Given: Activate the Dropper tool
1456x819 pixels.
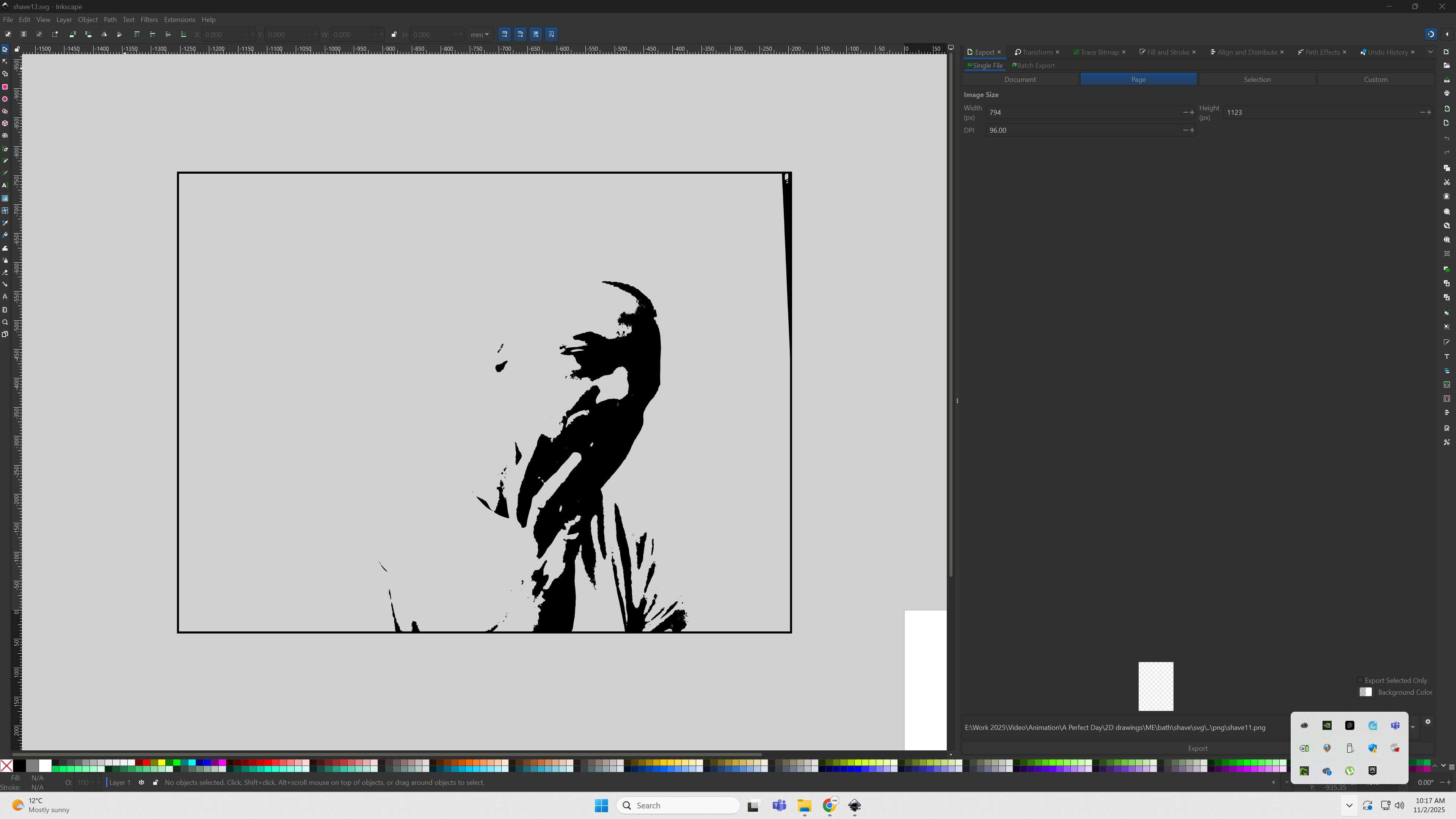Looking at the screenshot, I should tap(5, 223).
